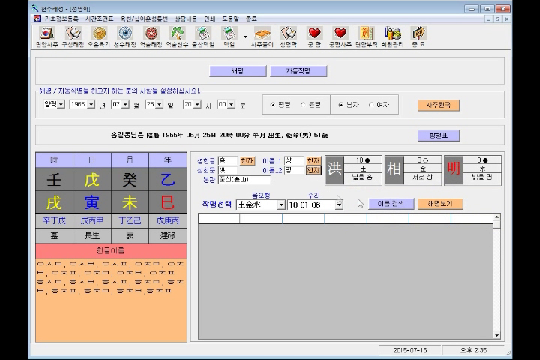Click the 종료 menu item in the menu bar
This screenshot has height=360, width=540.
pyautogui.click(x=251, y=19)
